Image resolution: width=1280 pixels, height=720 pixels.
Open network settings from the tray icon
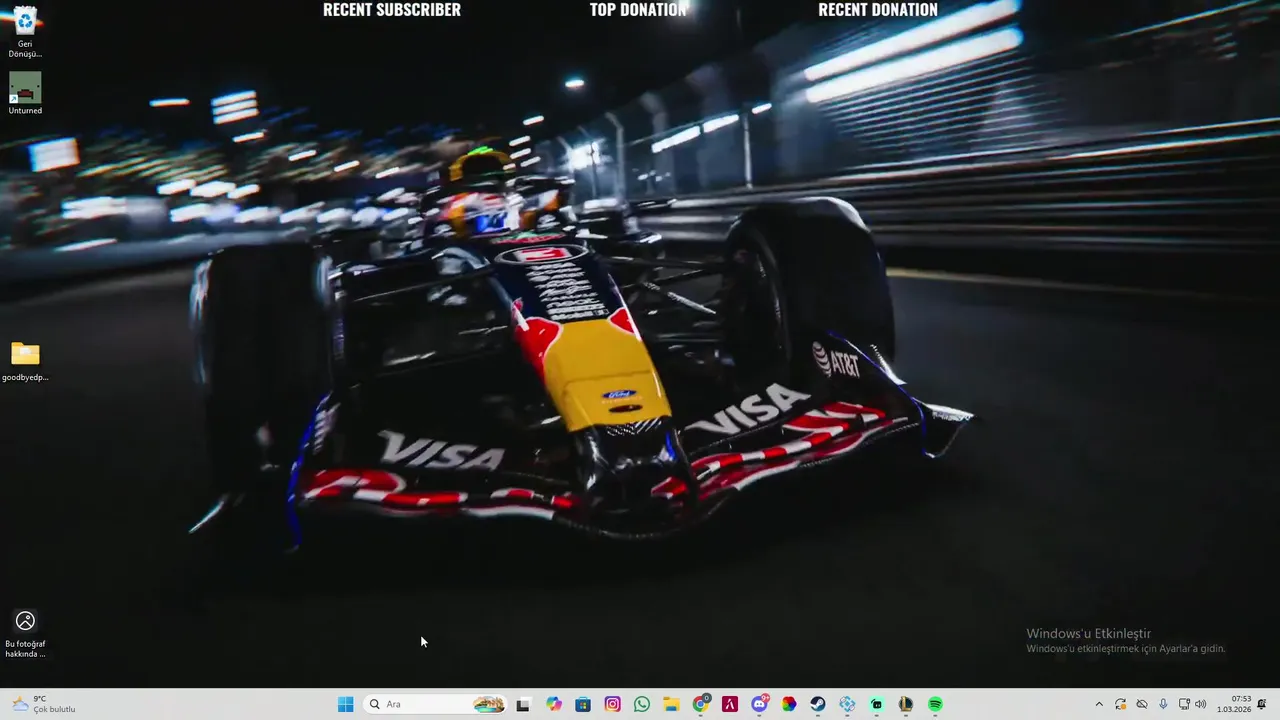point(1184,704)
